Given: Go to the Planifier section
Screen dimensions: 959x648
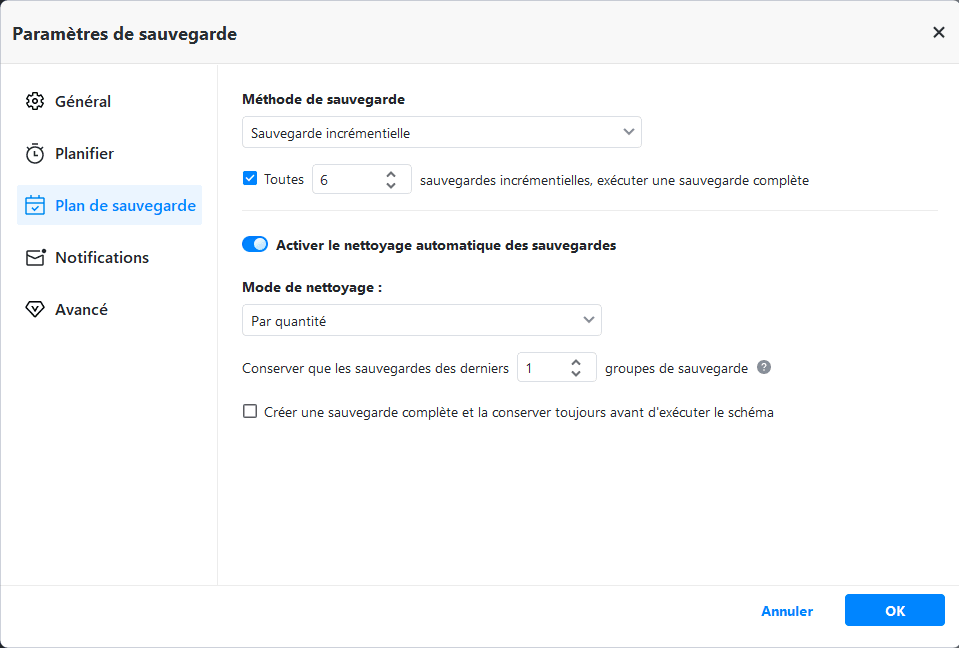Looking at the screenshot, I should click(x=84, y=154).
